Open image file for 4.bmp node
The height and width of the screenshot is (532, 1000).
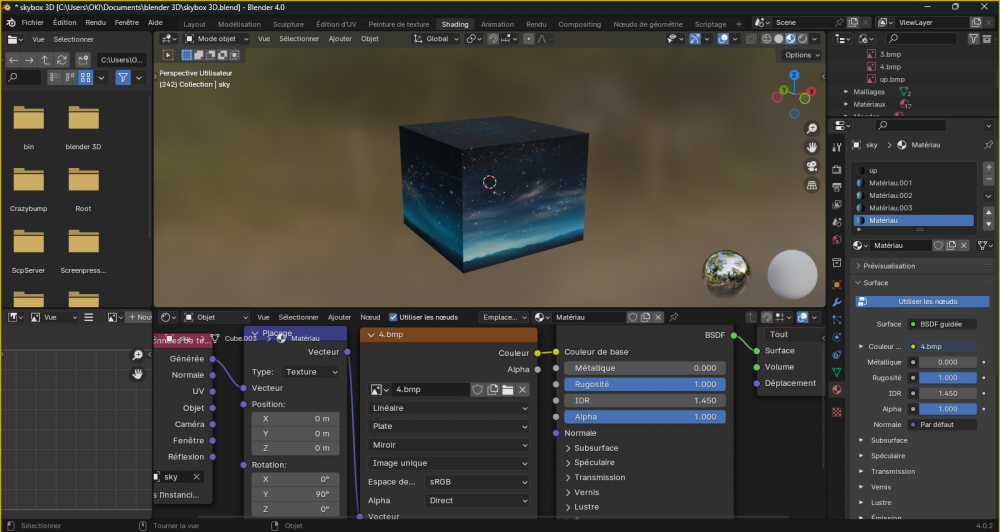pos(508,390)
